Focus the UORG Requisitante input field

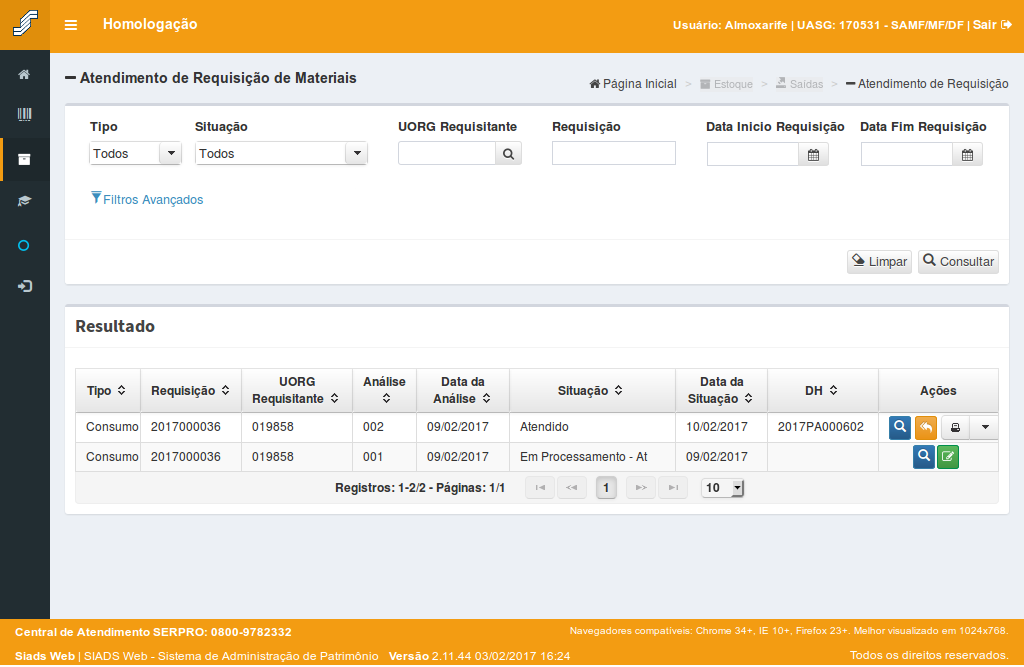(447, 154)
